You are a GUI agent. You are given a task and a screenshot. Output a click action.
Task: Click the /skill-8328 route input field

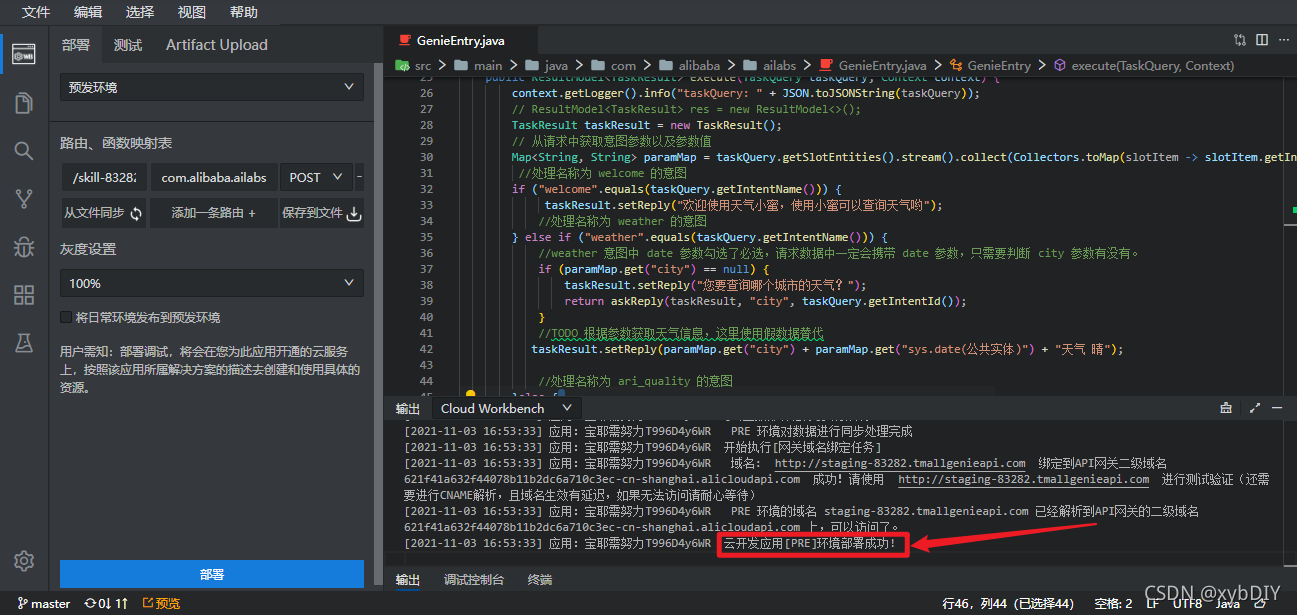[104, 177]
